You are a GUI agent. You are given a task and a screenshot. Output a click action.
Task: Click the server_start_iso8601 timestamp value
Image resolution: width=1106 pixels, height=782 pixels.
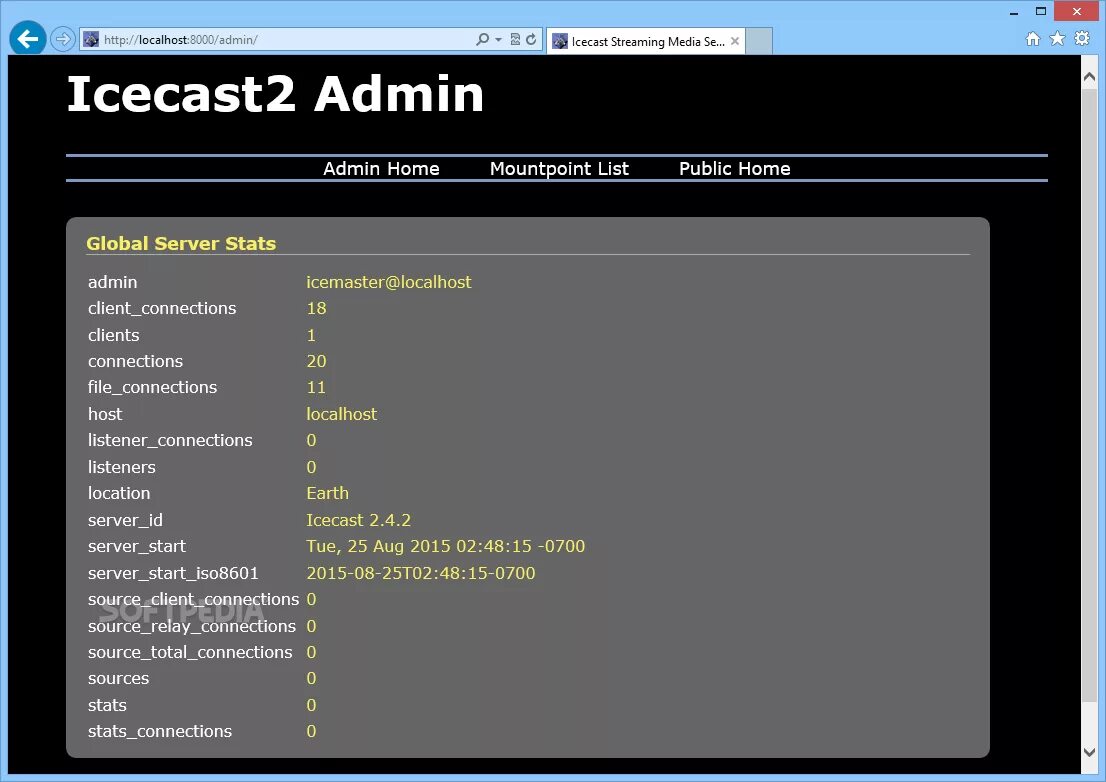420,573
